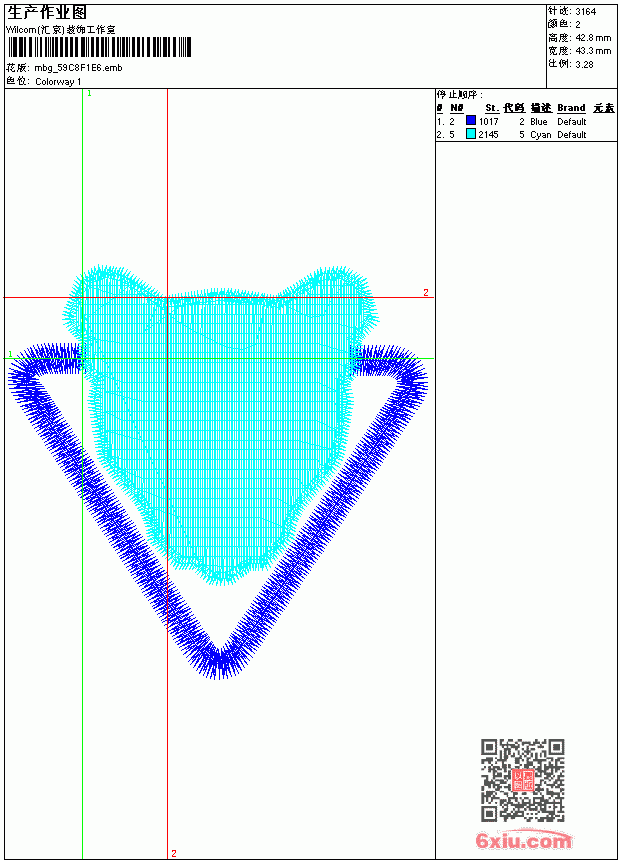Click the stitch count value 3164
Screen dimensions: 620x860
click(x=585, y=12)
